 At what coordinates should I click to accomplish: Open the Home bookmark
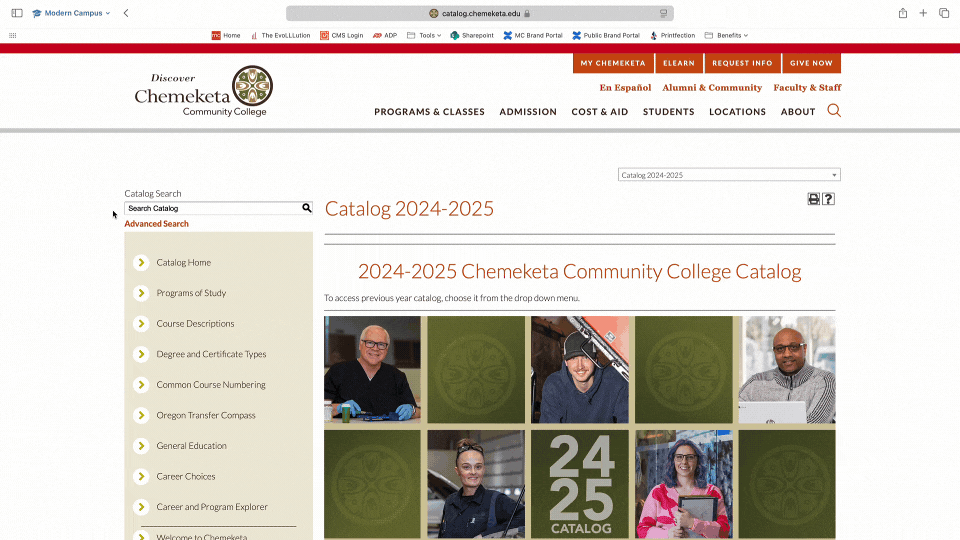[x=226, y=36]
